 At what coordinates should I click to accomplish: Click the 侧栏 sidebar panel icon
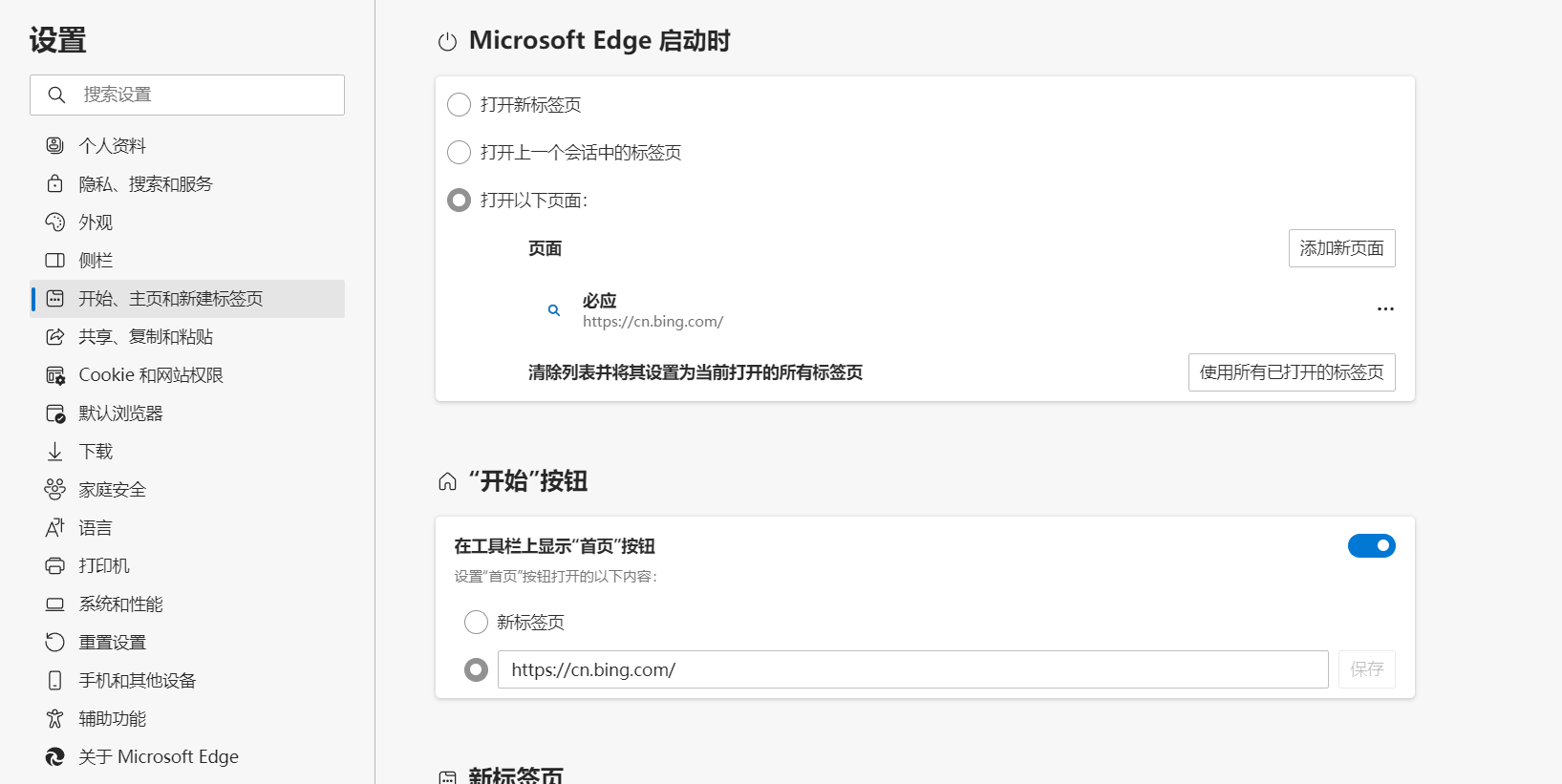[55, 260]
